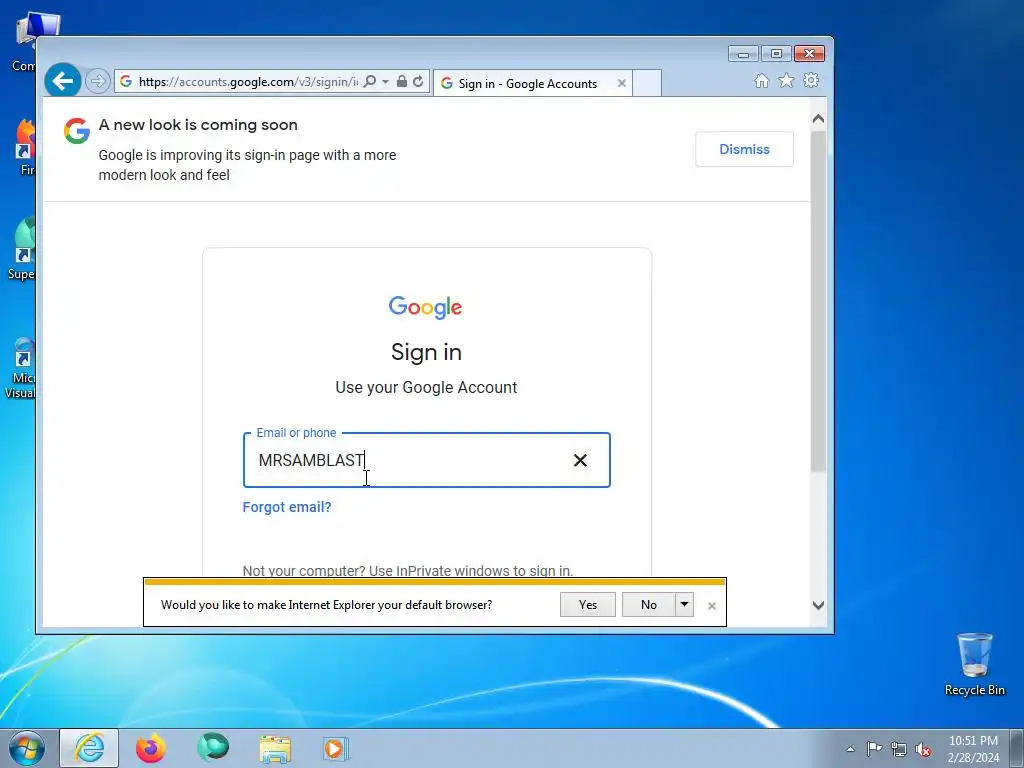Open Internet Explorer tools gear menu
This screenshot has height=768, width=1024.
pos(811,80)
